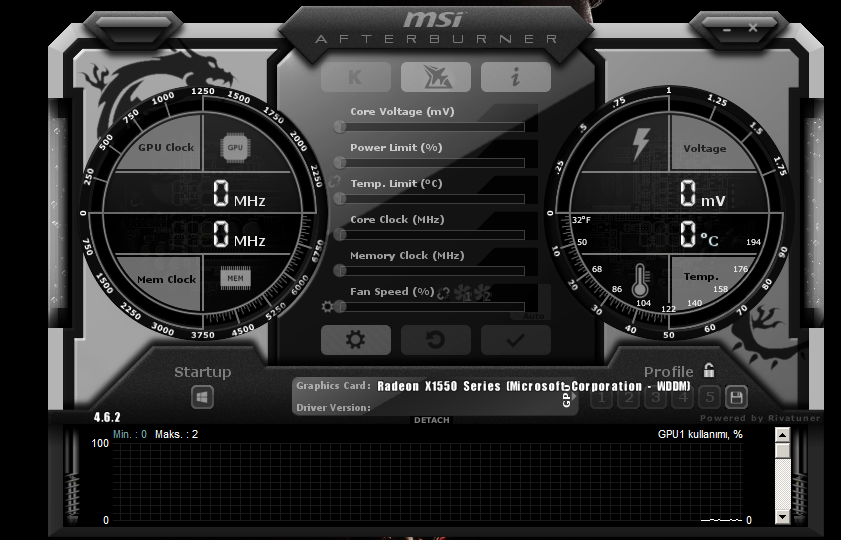Minimize the Afterburner window

coord(727,29)
